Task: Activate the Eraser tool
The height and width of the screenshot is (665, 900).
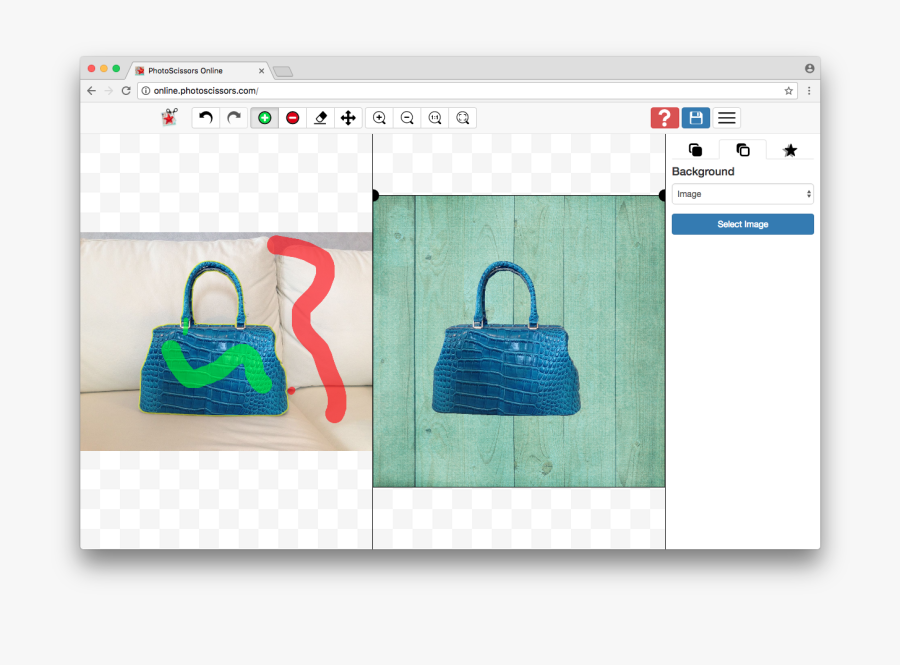Action: (x=320, y=117)
